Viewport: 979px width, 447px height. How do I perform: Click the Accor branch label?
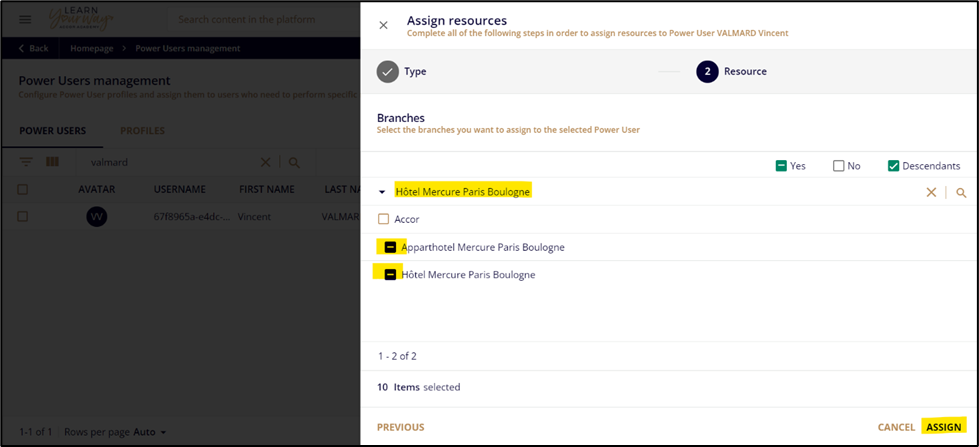tap(407, 220)
